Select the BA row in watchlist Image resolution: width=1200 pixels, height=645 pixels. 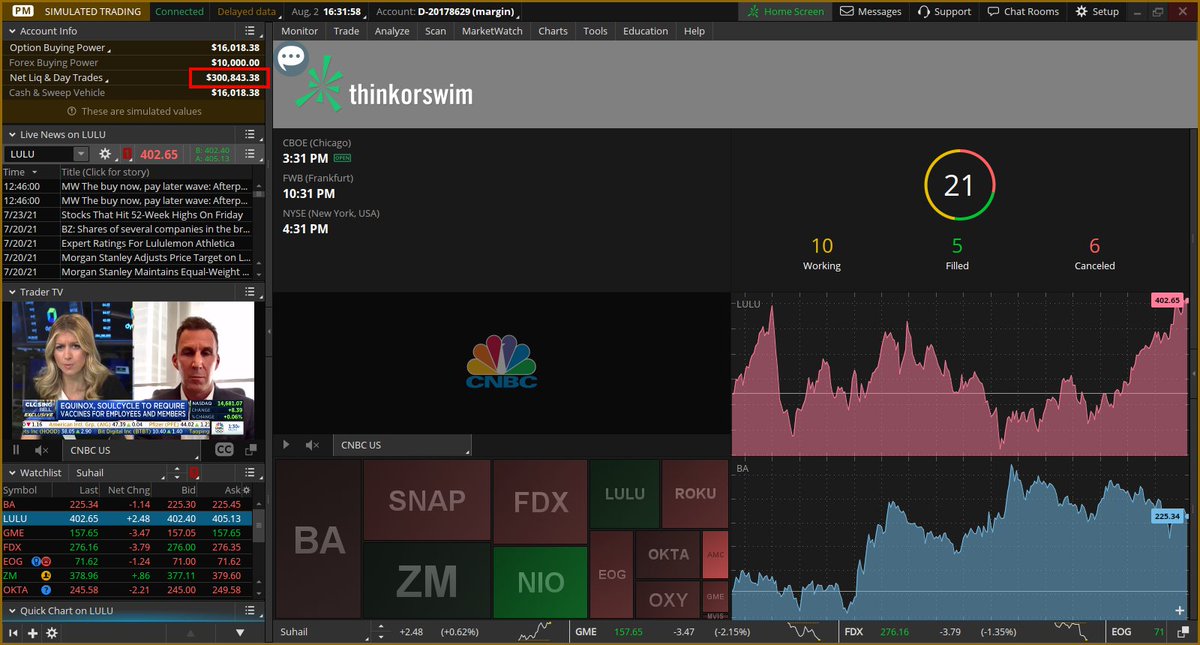(x=126, y=505)
